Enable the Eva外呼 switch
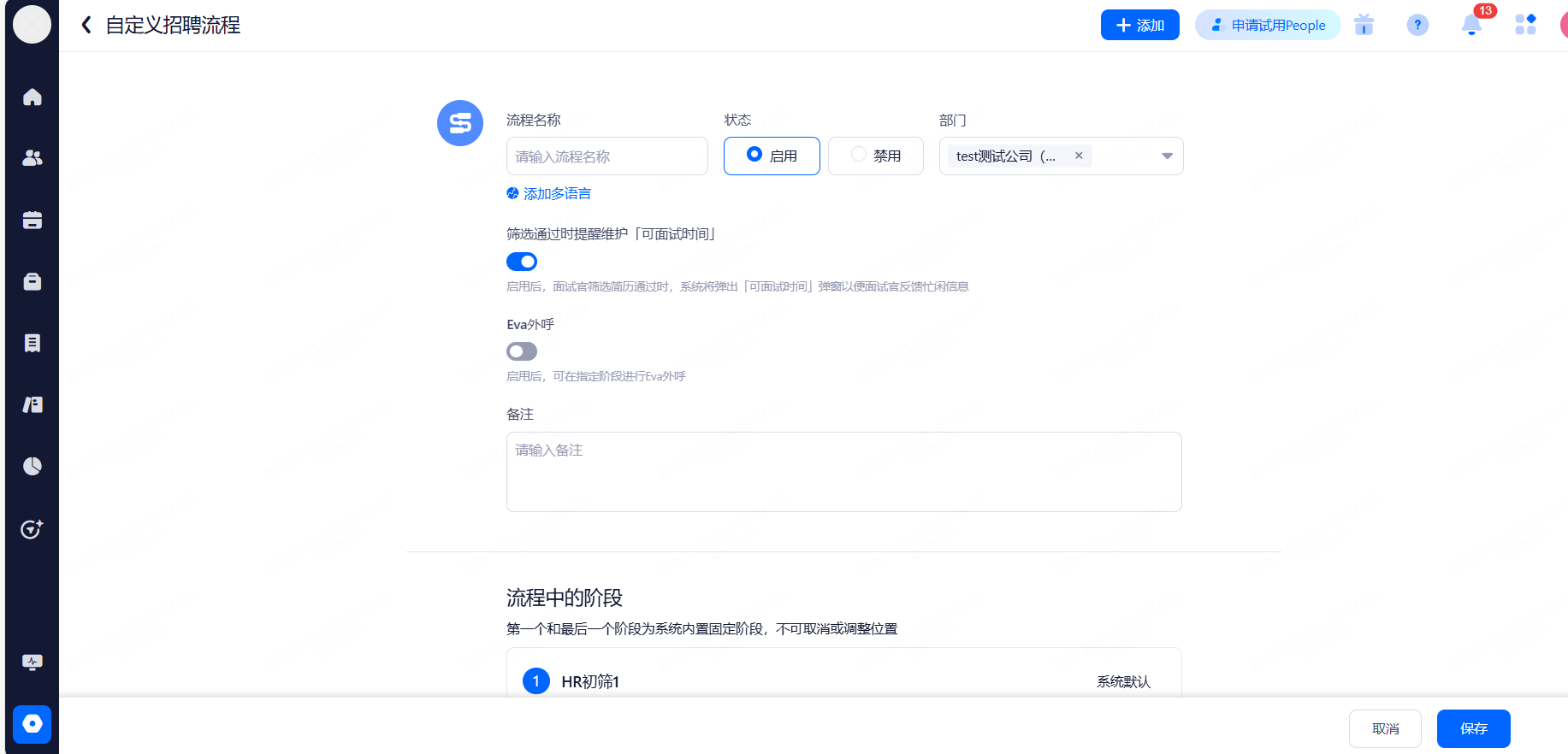 pyautogui.click(x=522, y=351)
